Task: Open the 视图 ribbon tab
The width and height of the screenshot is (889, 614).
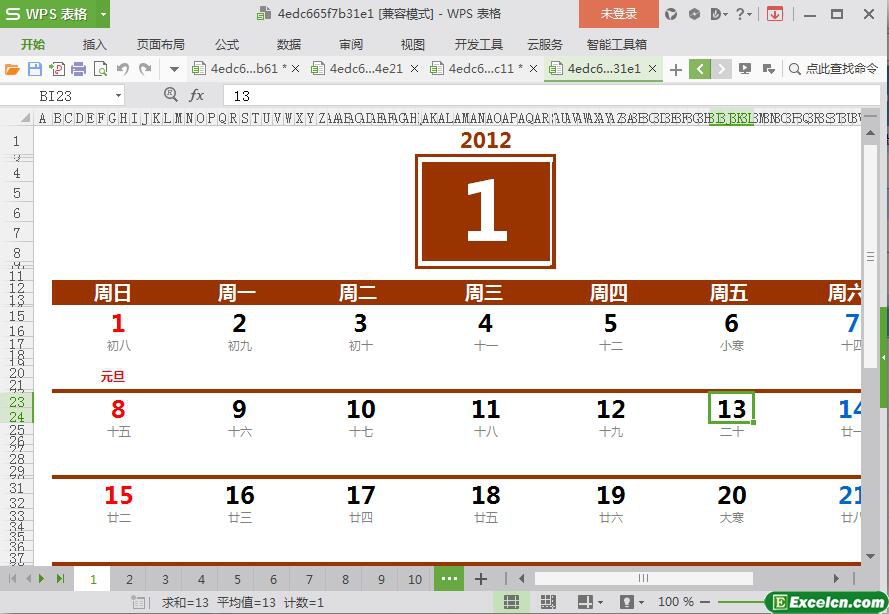Action: pos(412,44)
